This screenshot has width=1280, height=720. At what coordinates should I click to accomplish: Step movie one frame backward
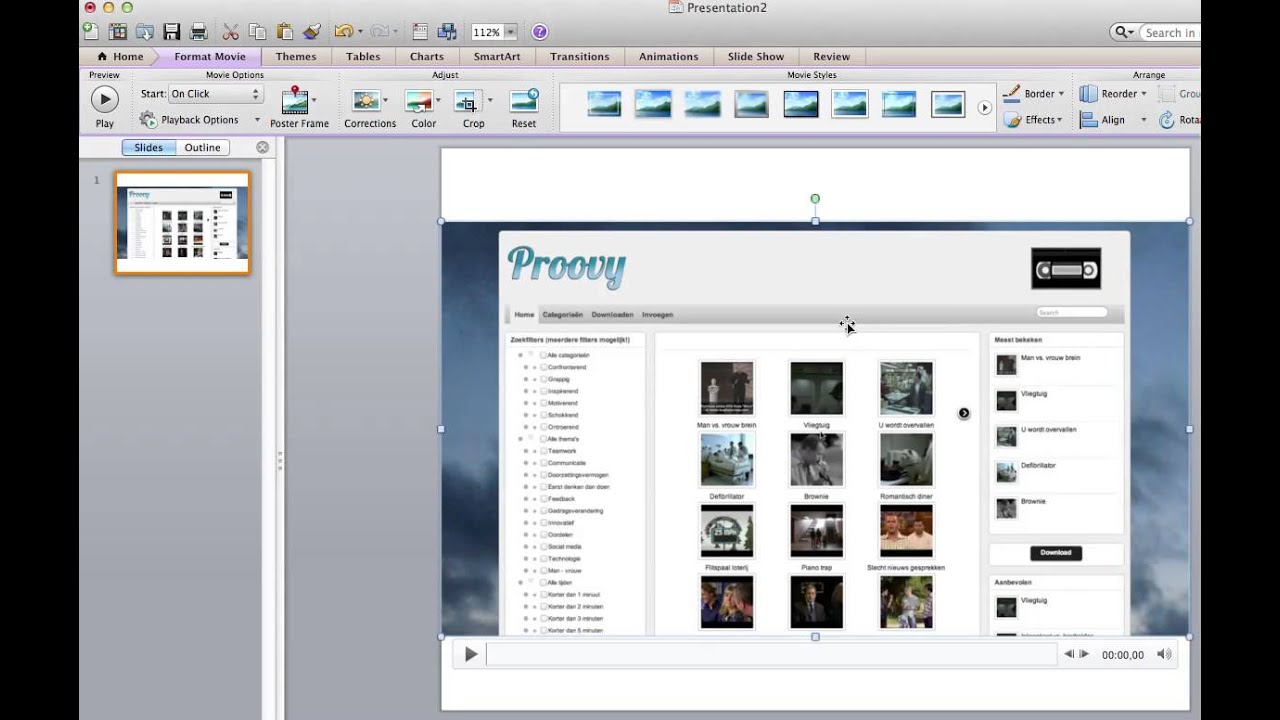1068,654
